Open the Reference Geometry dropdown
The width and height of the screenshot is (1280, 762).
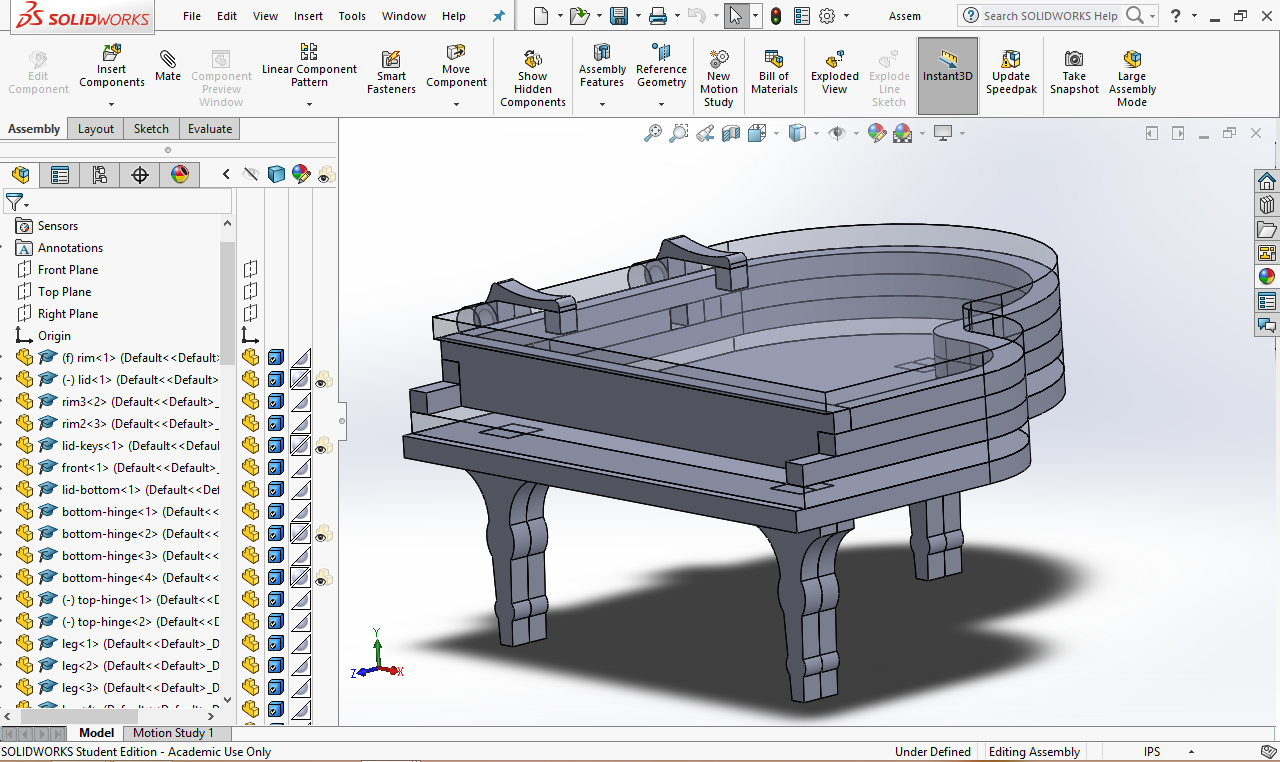coord(661,102)
